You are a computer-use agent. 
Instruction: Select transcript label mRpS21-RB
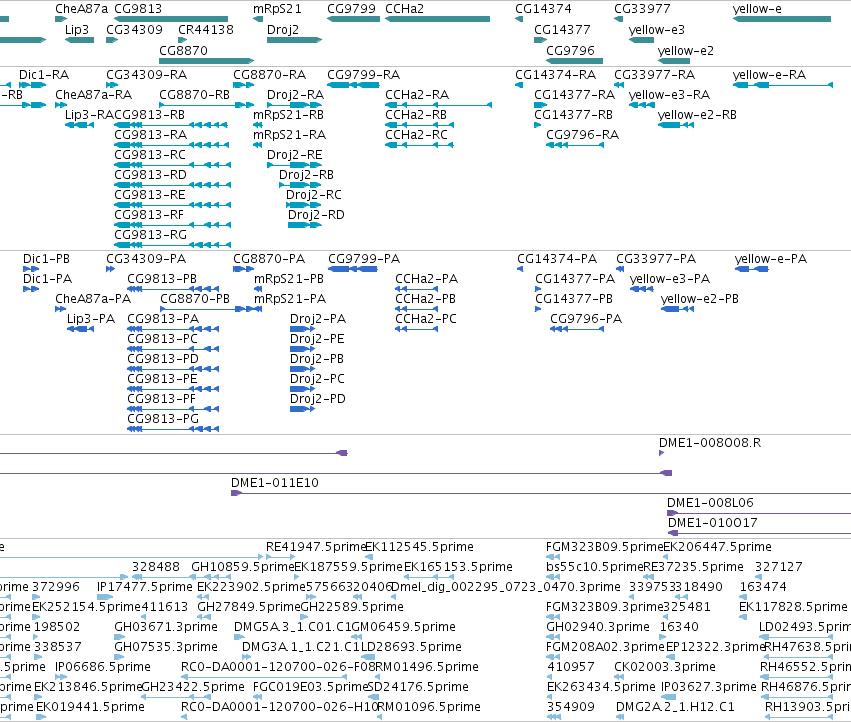click(289, 115)
